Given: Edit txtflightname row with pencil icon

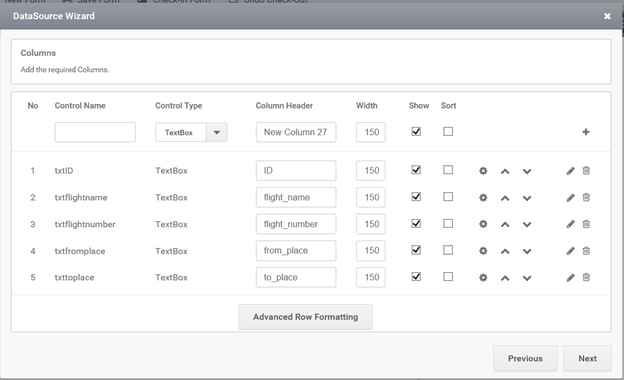Looking at the screenshot, I should (x=570, y=198).
